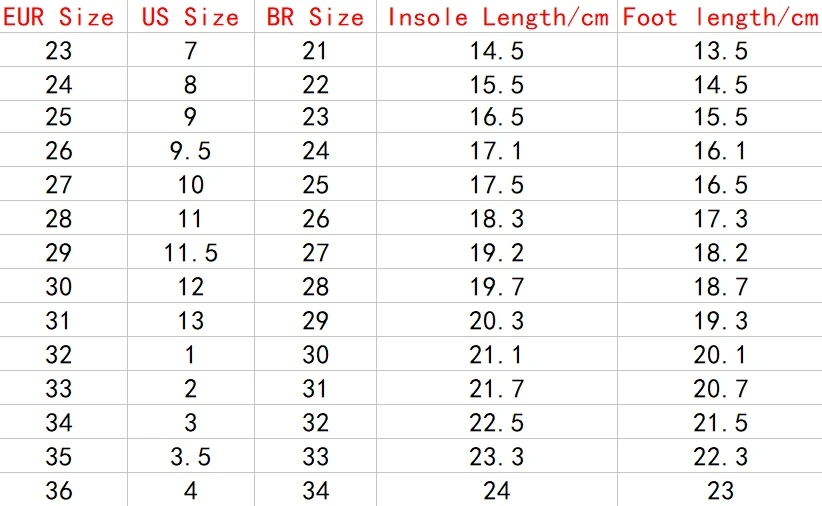The image size is (822, 506).
Task: Click EUR size 23 cell
Action: 63,50
